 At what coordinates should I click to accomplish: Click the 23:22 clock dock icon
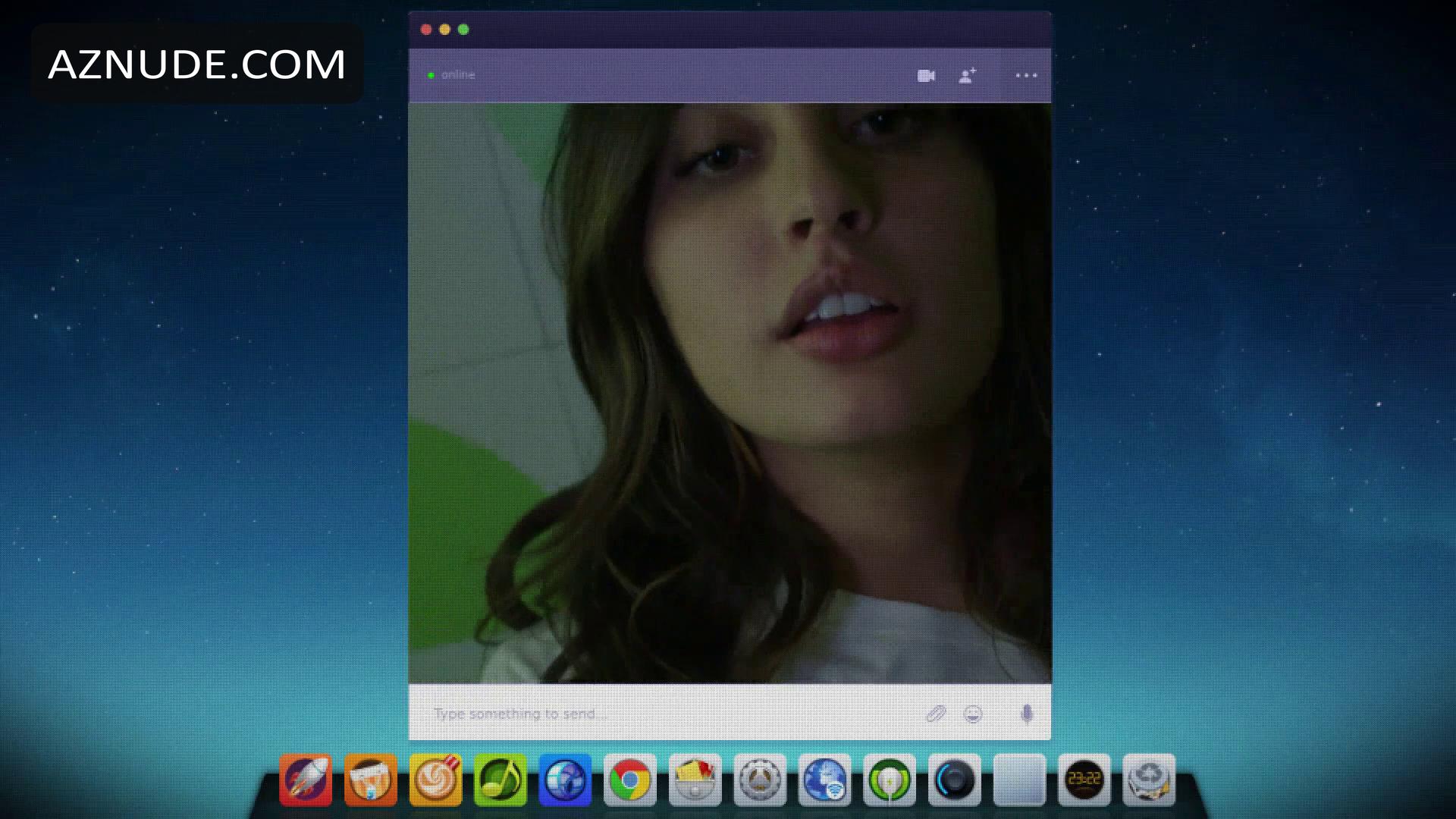pos(1084,780)
